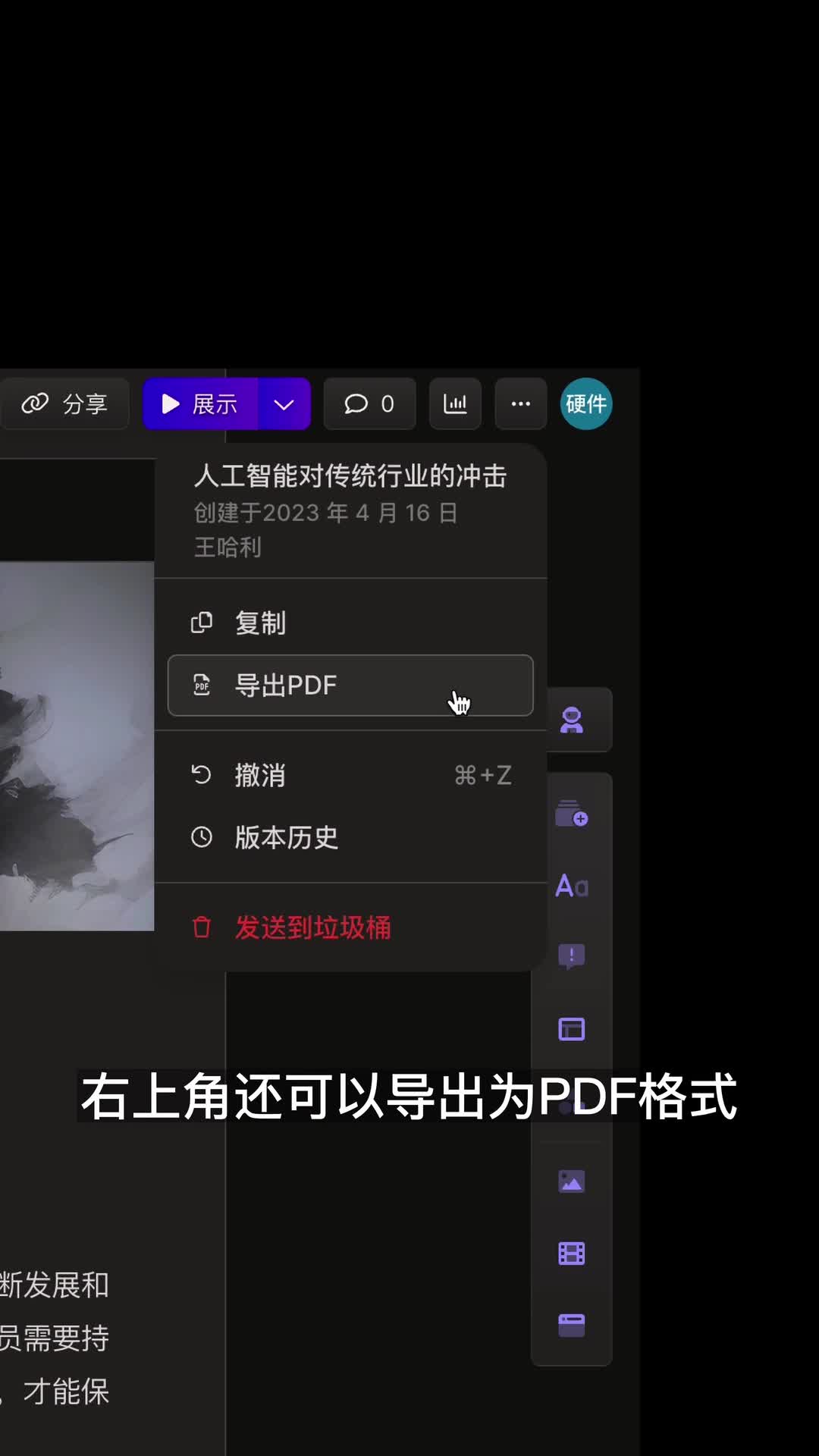Expand the dropdown arrow beside 展示
The width and height of the screenshot is (819, 1456).
click(284, 404)
